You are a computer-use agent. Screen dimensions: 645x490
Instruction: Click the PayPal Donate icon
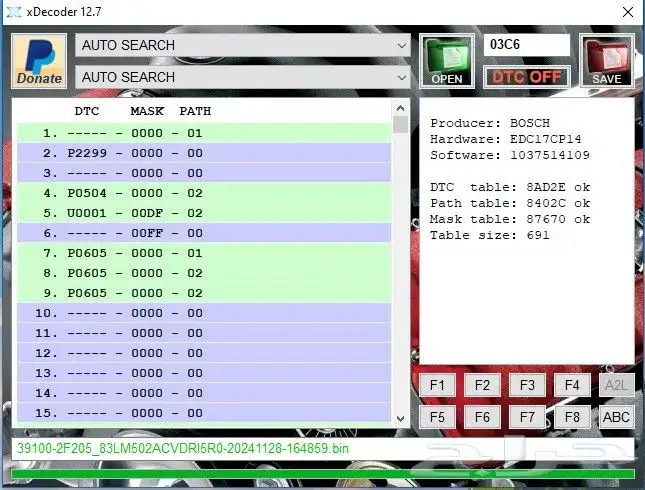(39, 61)
